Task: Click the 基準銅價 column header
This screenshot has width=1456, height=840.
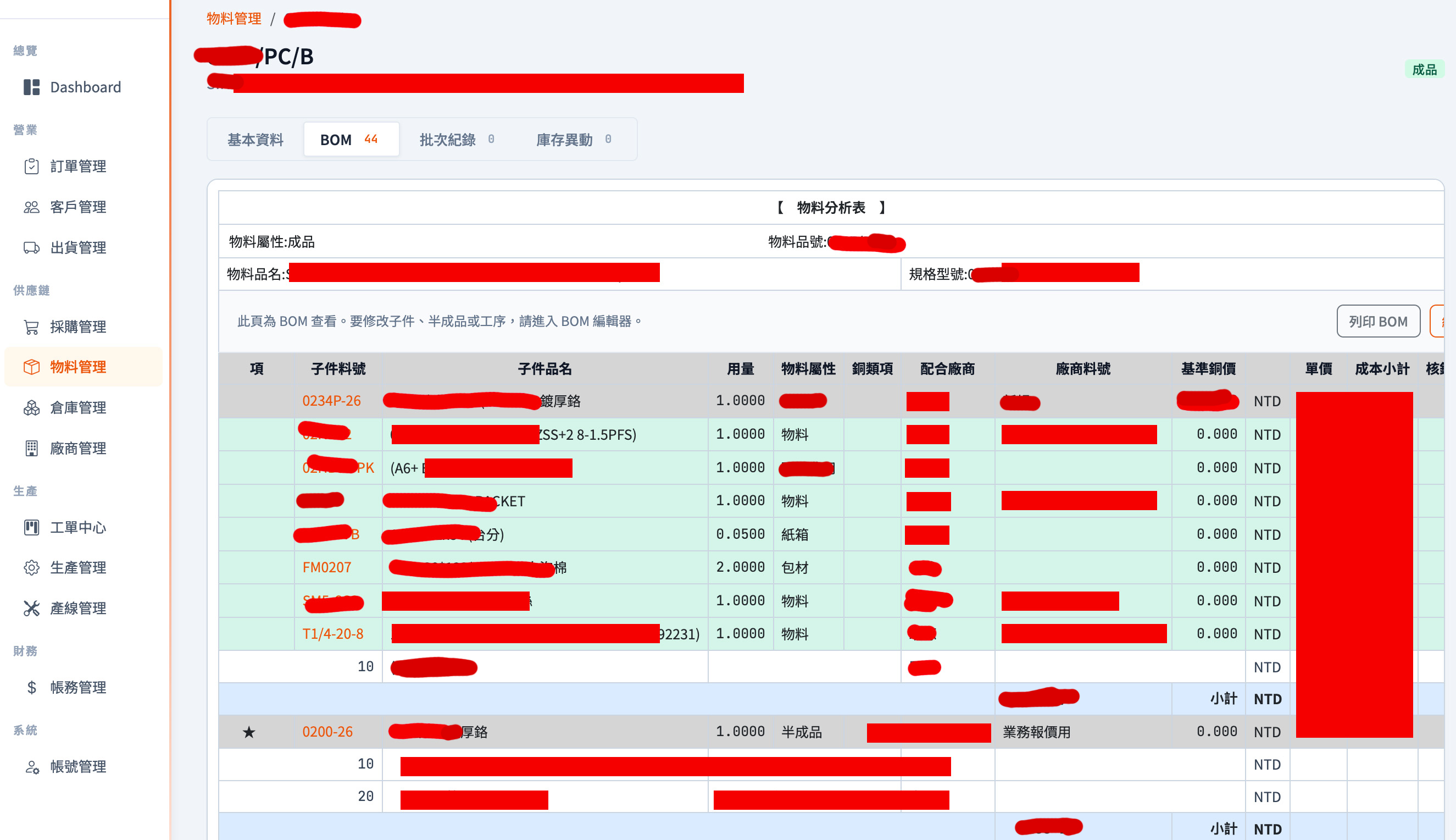Action: point(1208,369)
